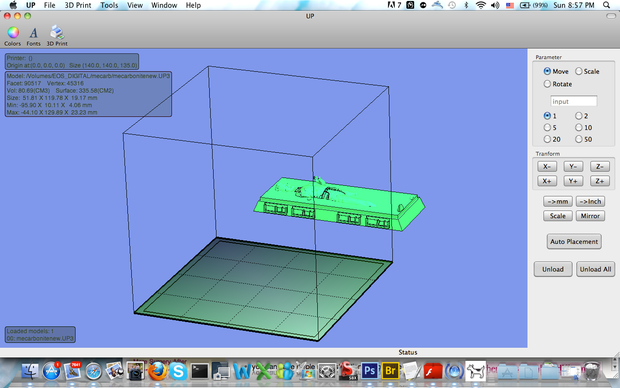Image resolution: width=620 pixels, height=388 pixels.
Task: Open the Spotlight search icon
Action: tap(606, 5)
